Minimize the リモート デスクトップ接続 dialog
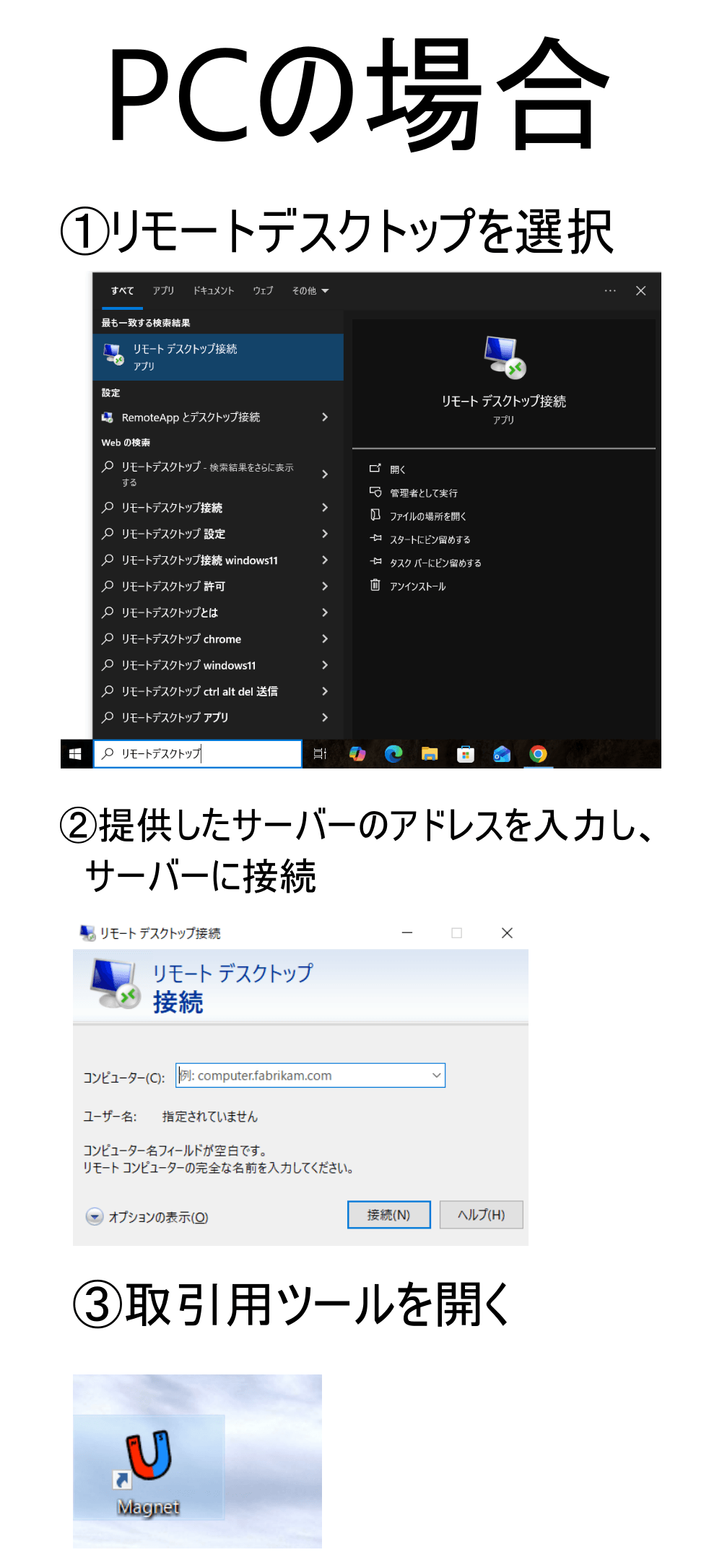 [x=407, y=933]
